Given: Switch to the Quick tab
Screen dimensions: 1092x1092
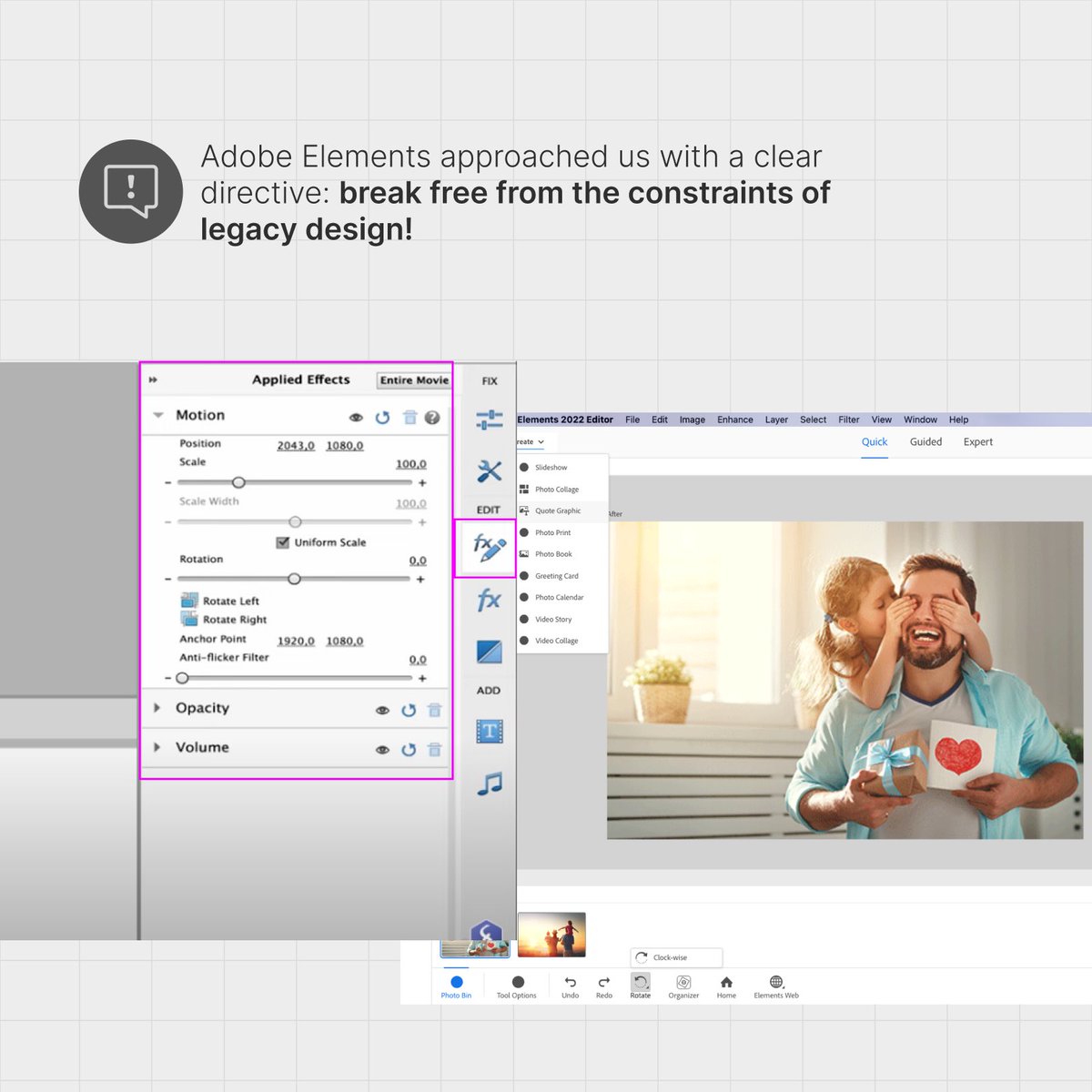Looking at the screenshot, I should 875,442.
